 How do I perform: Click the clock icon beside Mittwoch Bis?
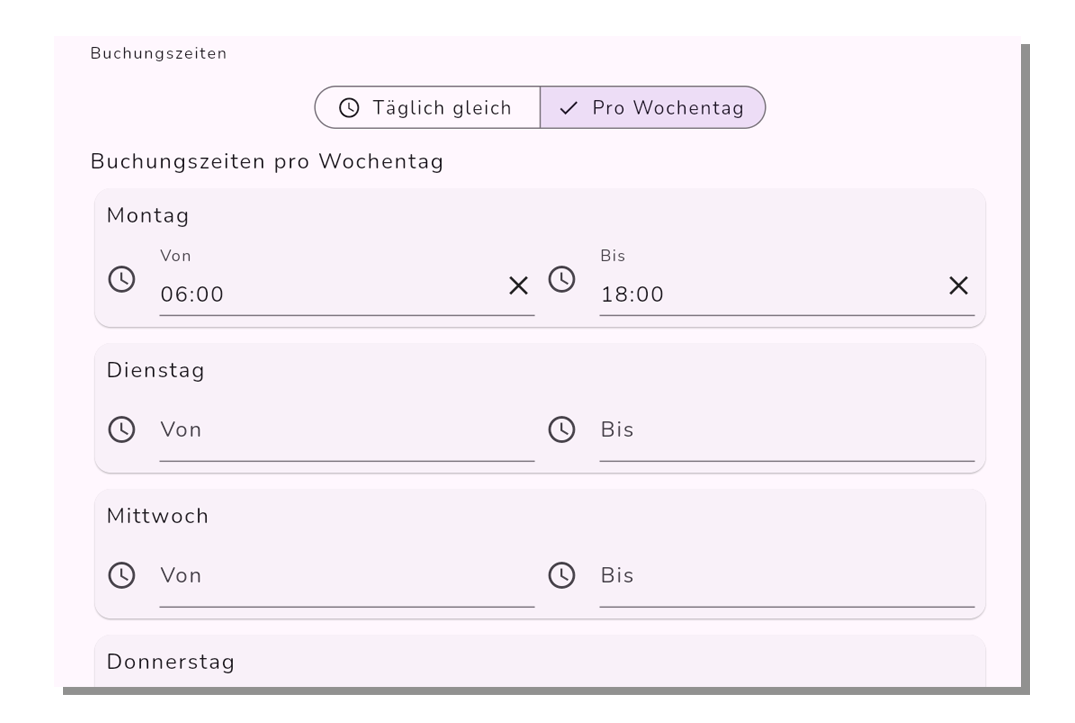(562, 576)
